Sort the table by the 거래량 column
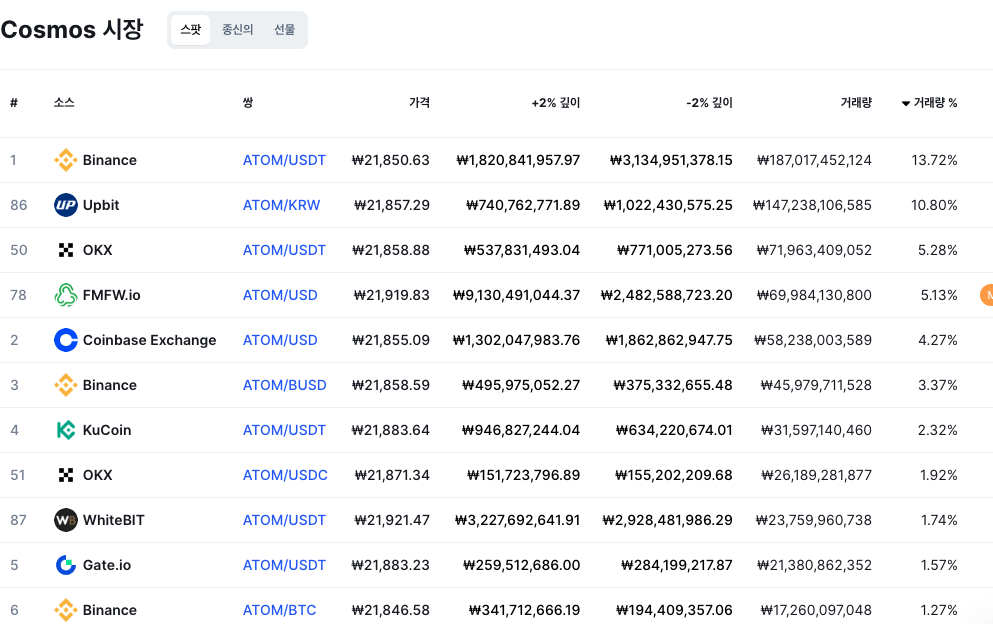The height and width of the screenshot is (624, 993). pos(856,103)
